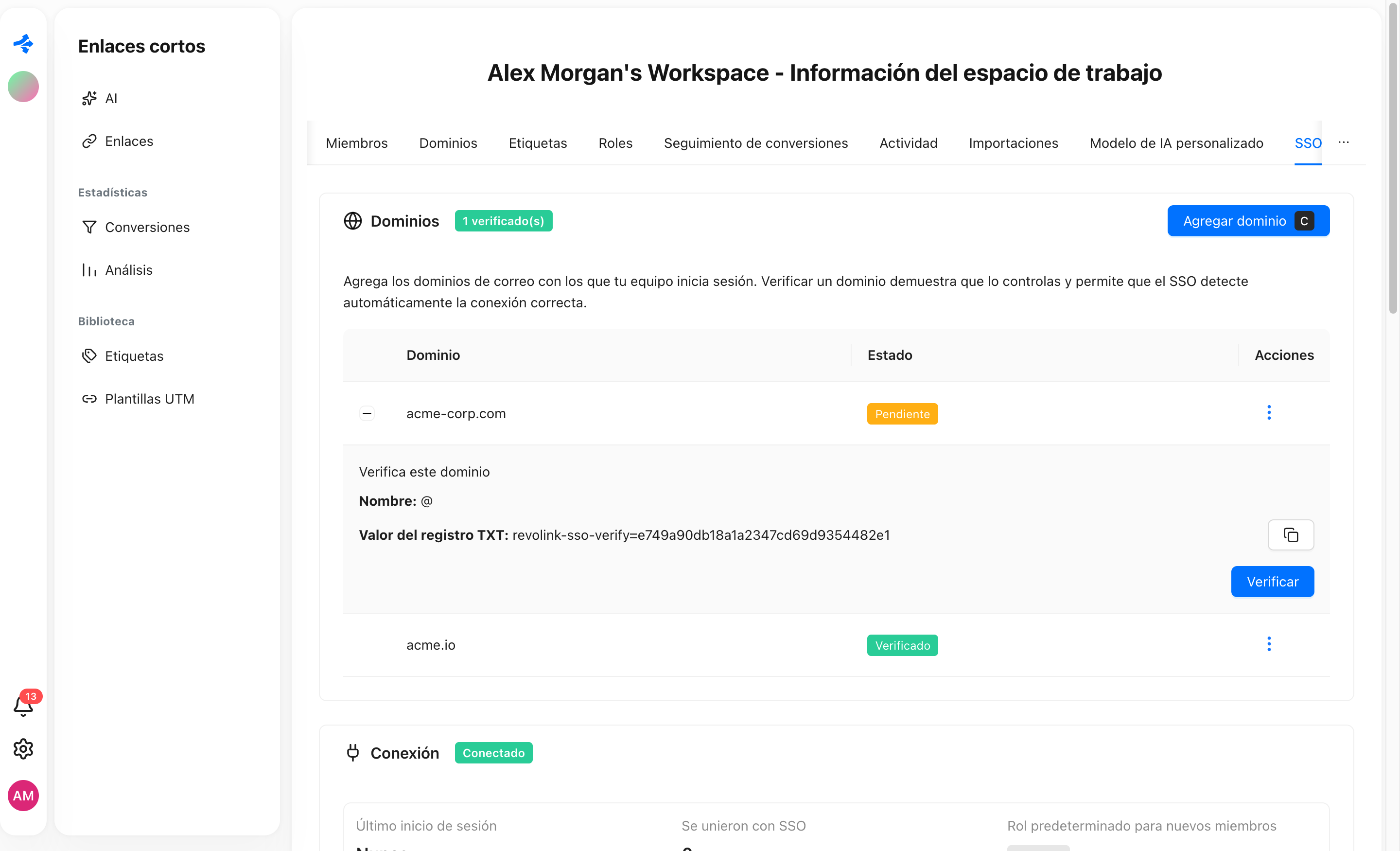Click the Dominio column header

(x=433, y=355)
